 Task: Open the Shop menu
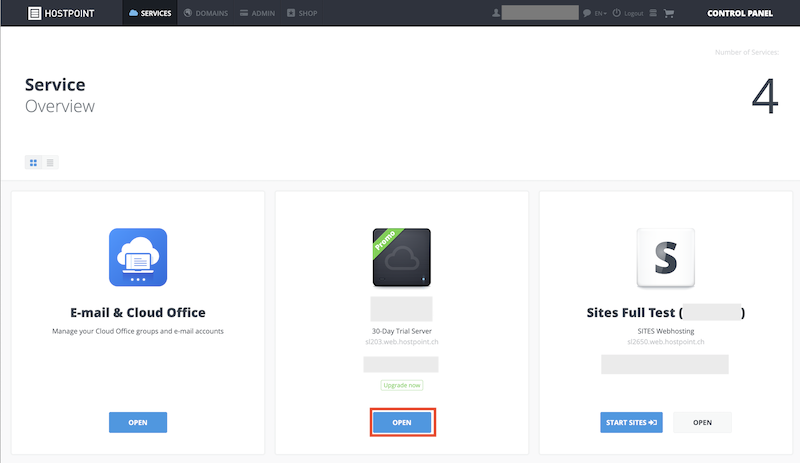(x=302, y=13)
